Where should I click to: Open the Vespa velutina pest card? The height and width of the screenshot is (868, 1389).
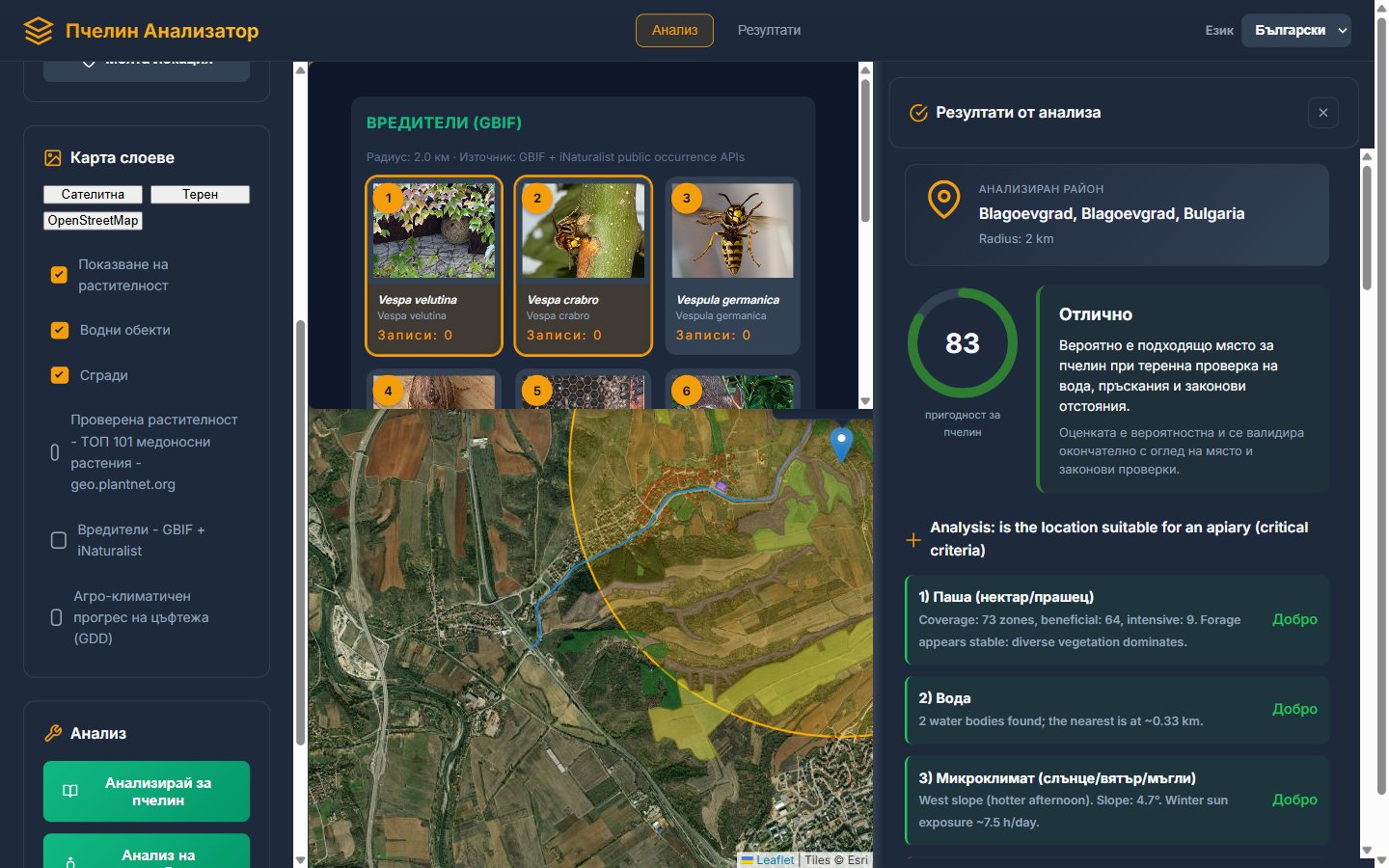[434, 266]
